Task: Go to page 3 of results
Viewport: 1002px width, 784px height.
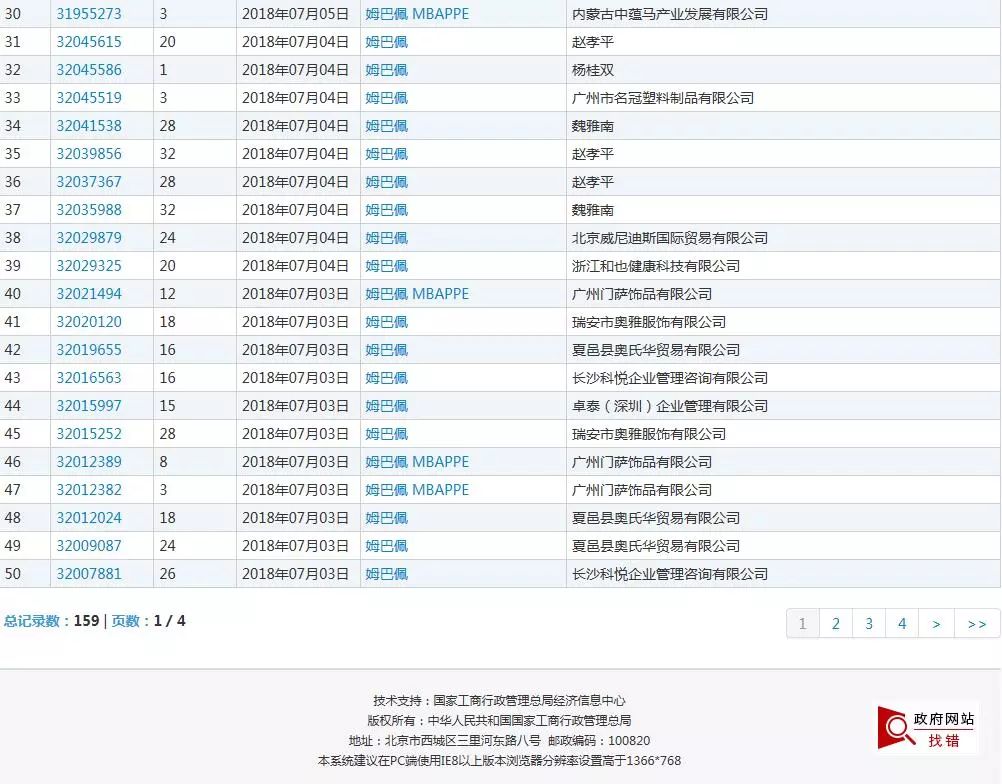Action: pos(869,624)
